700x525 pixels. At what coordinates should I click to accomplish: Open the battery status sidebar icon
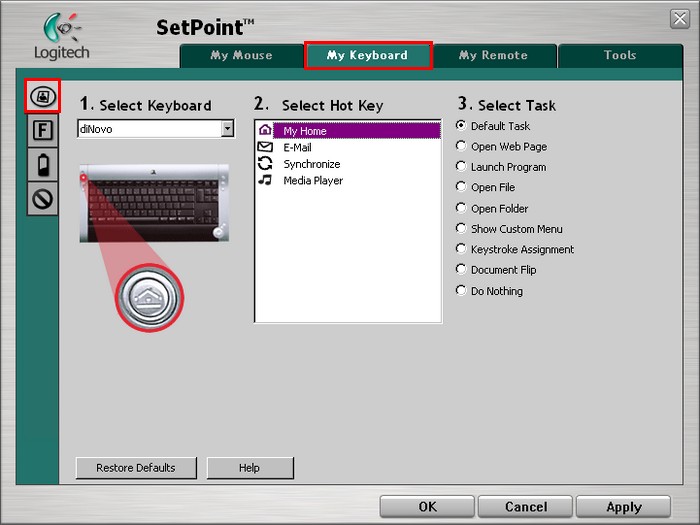pyautogui.click(x=42, y=164)
